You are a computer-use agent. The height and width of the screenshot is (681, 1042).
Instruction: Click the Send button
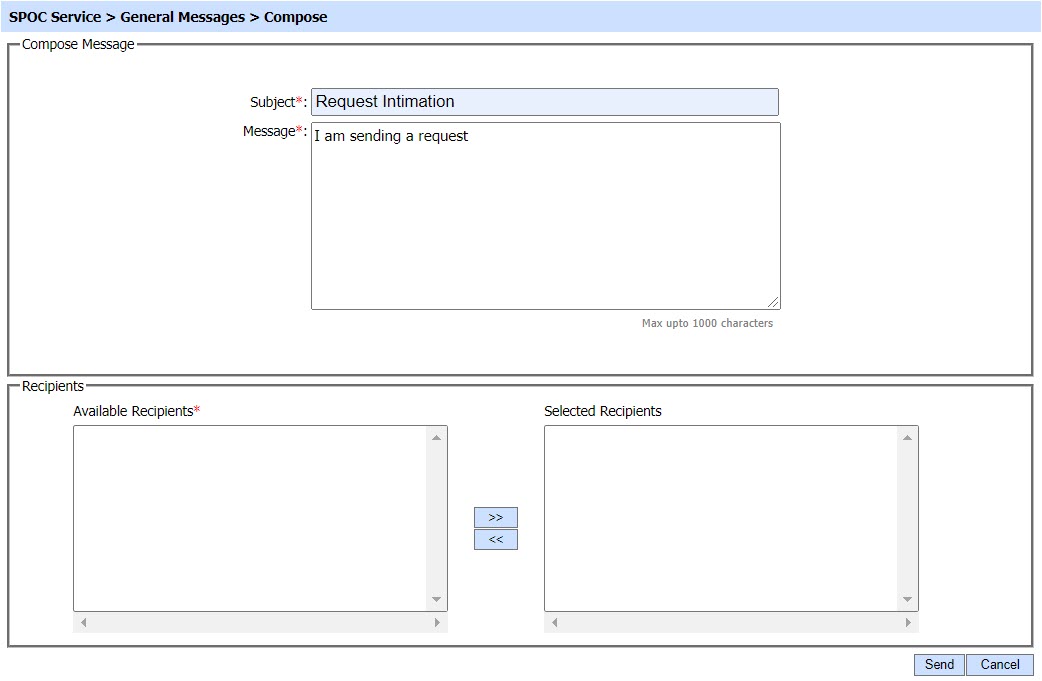pos(939,665)
